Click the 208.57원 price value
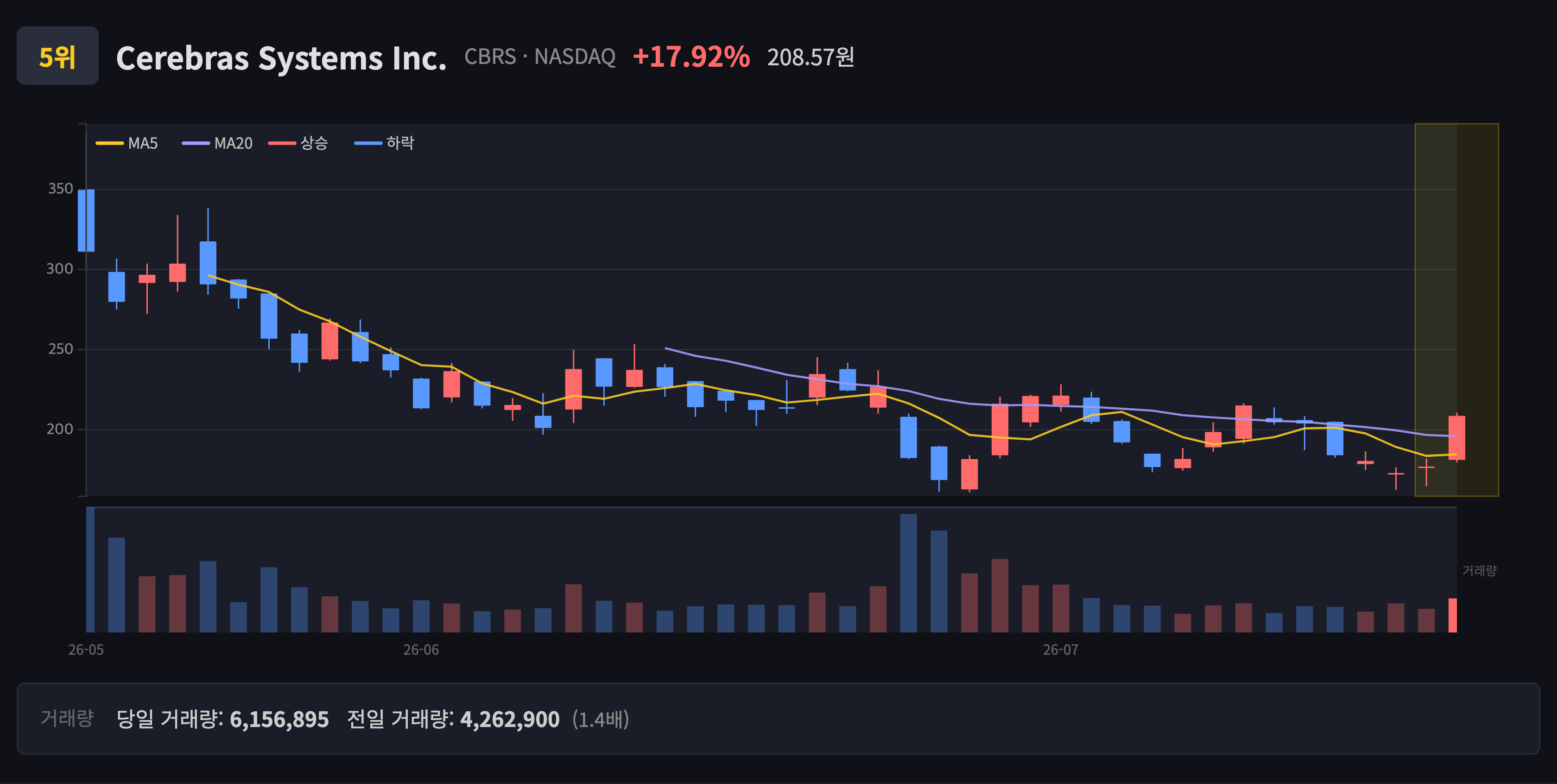Viewport: 1557px width, 784px height. point(810,57)
